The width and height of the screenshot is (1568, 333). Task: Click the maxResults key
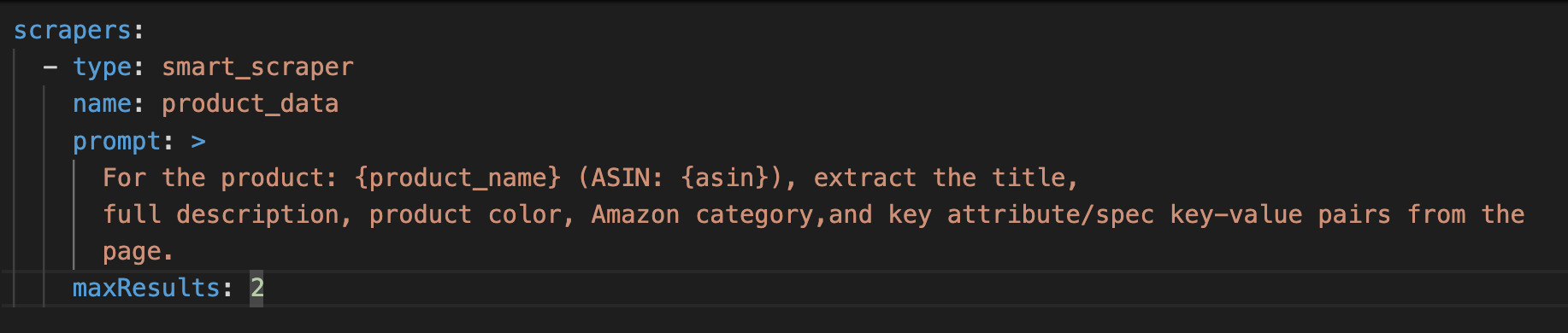tap(146, 288)
